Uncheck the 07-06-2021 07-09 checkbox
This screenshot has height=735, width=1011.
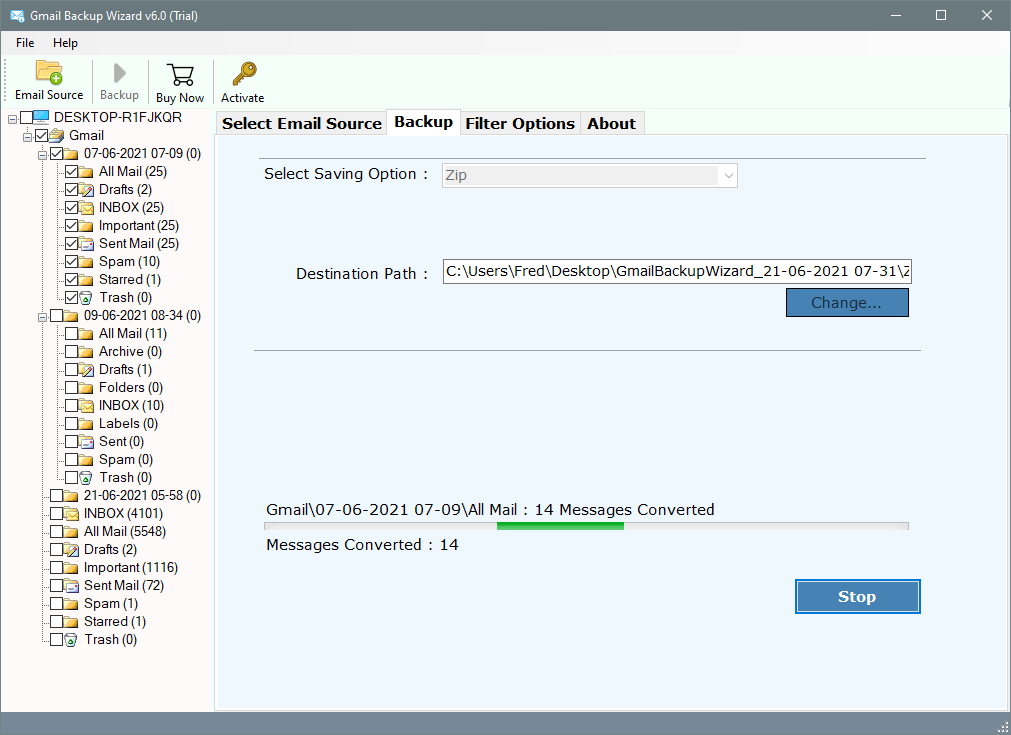(57, 153)
